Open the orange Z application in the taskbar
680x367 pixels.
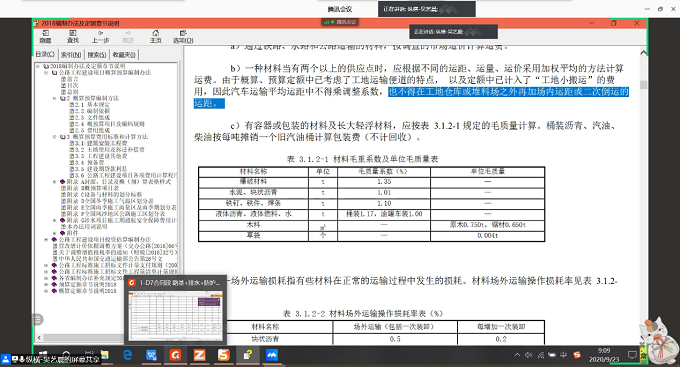tap(199, 355)
